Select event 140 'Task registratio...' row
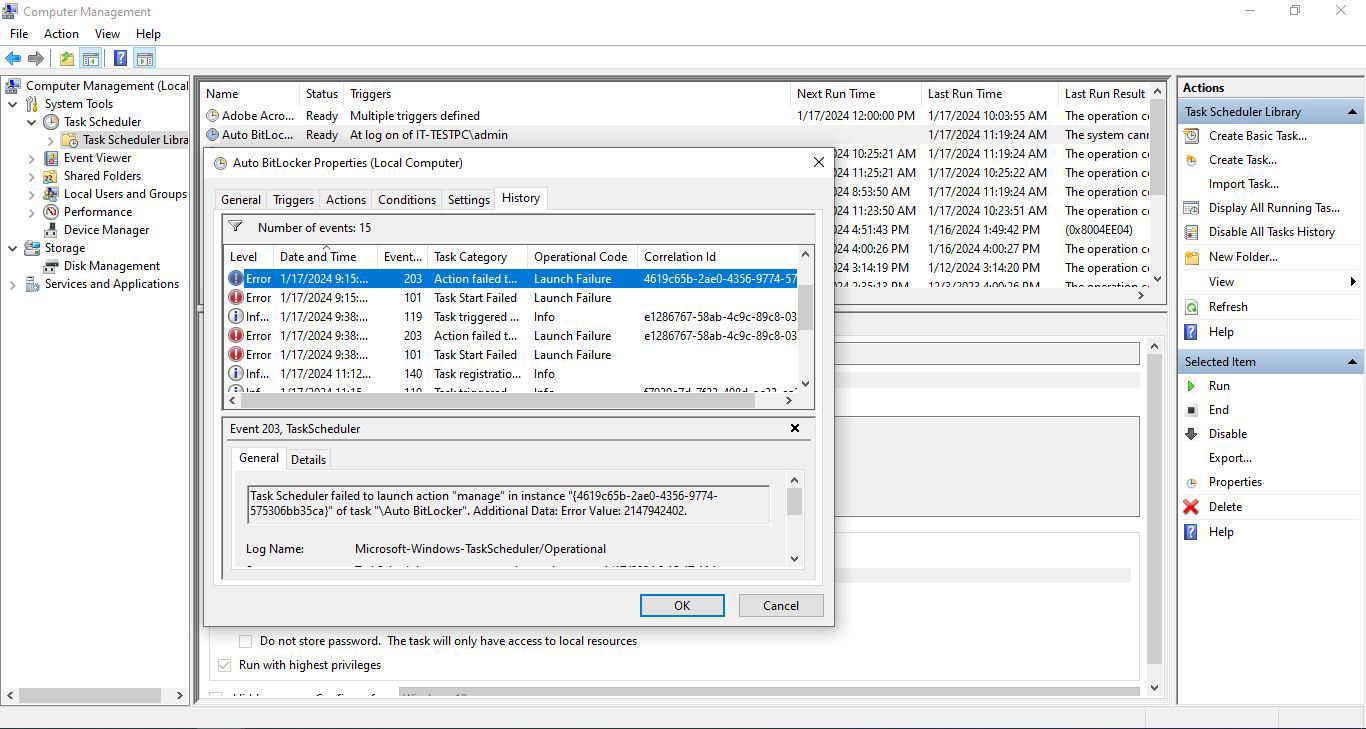 [x=512, y=374]
